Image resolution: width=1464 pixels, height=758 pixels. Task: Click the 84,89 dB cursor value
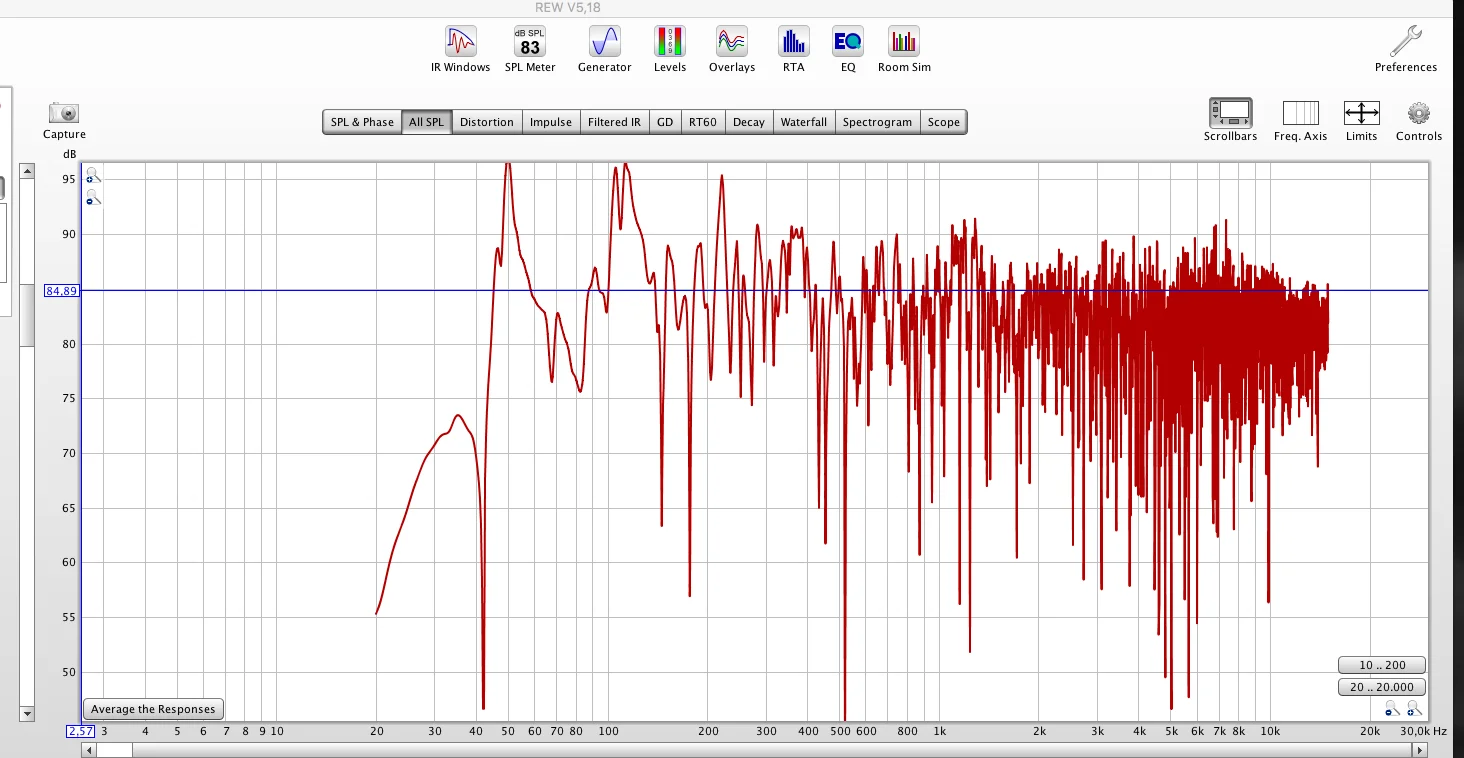coord(61,291)
